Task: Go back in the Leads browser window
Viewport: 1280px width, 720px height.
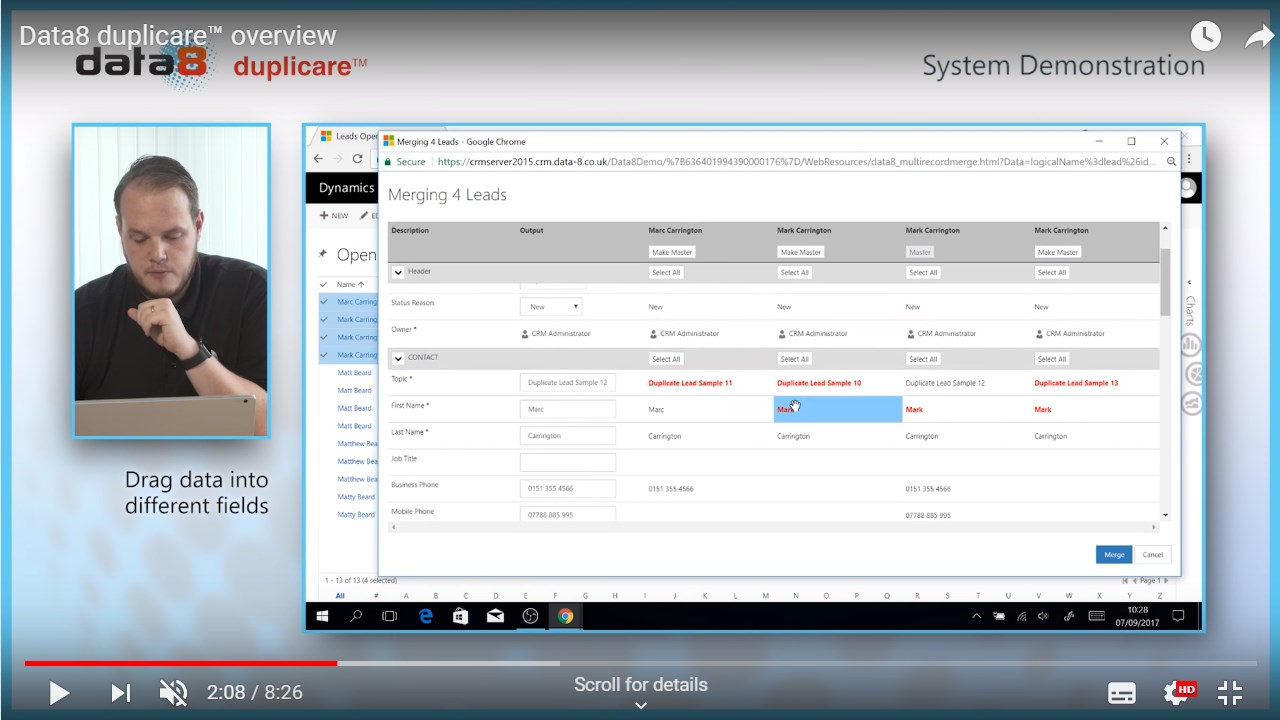Action: [x=318, y=158]
